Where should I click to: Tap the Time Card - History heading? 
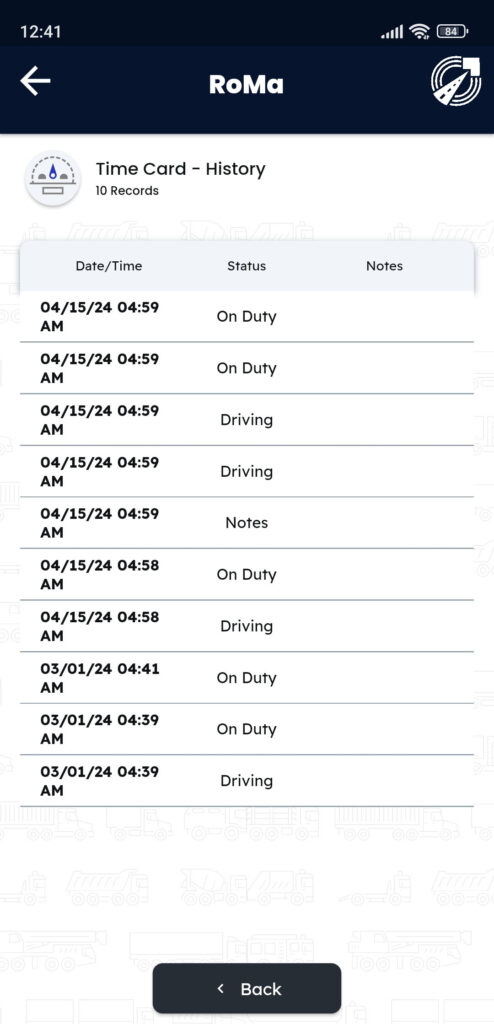(x=180, y=169)
